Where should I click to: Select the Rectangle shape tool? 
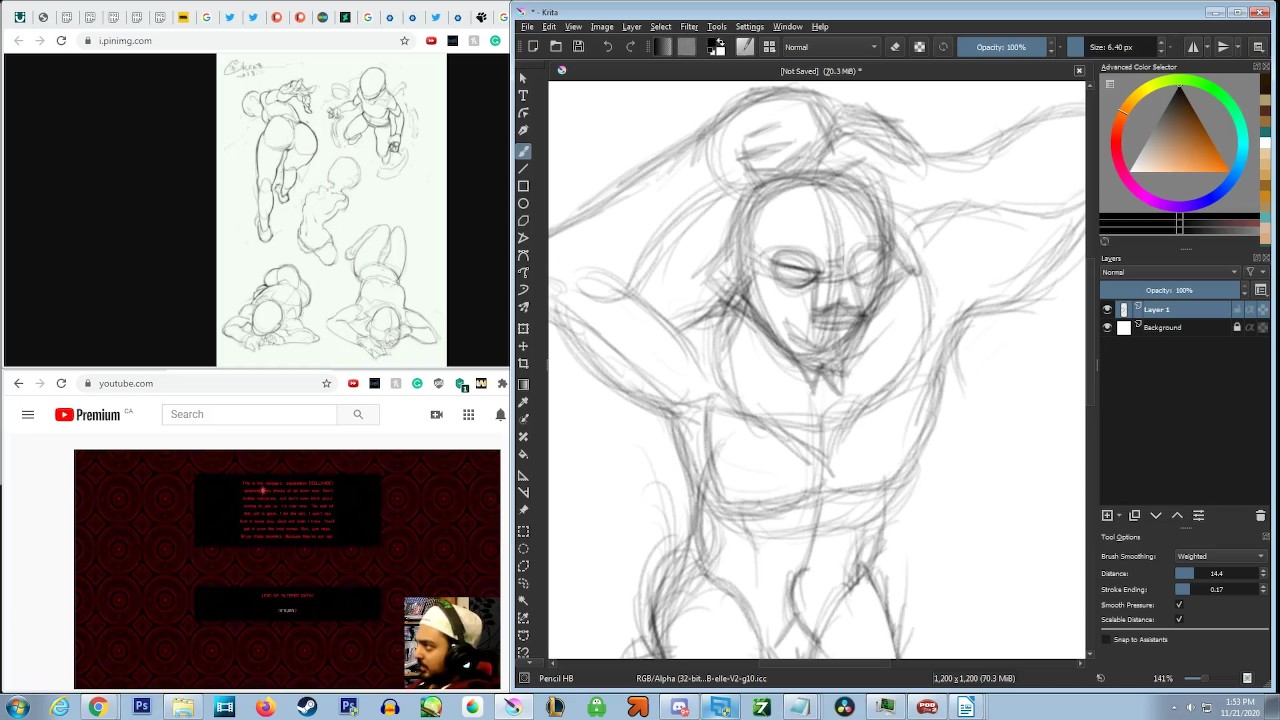coord(523,186)
